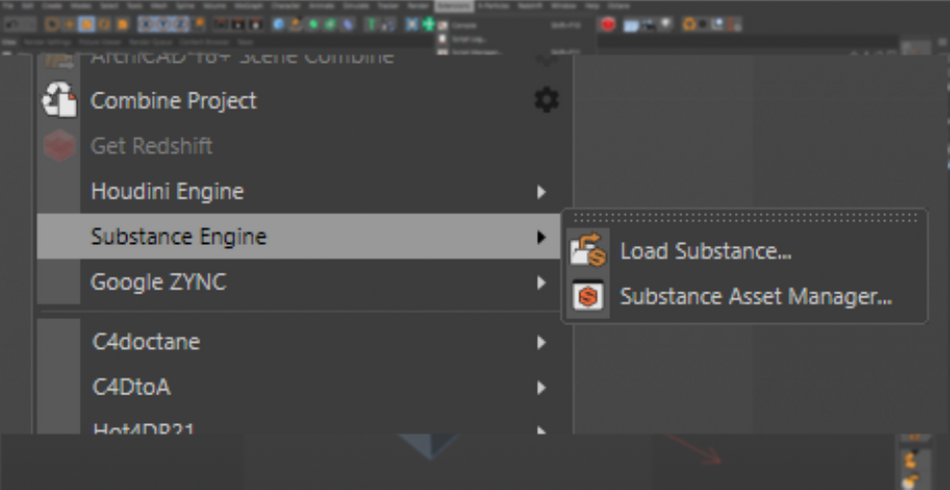The width and height of the screenshot is (950, 490).
Task: Click the Substance Engine submenu arrow
Action: pyautogui.click(x=541, y=237)
